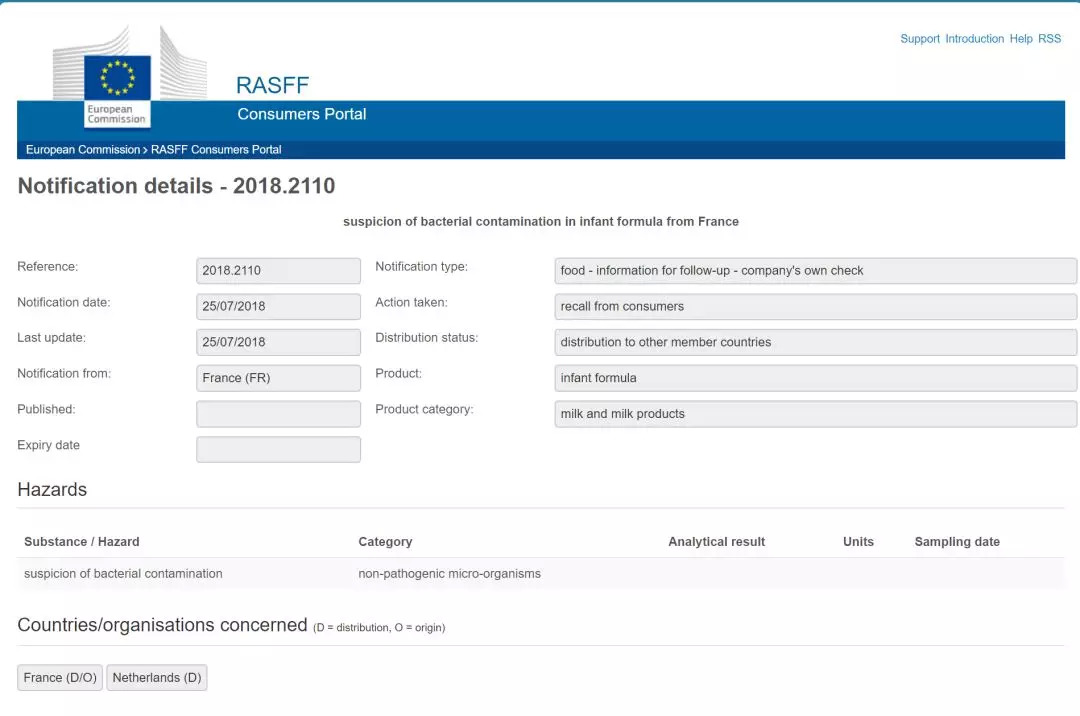Click the Expiry date label

pos(48,445)
